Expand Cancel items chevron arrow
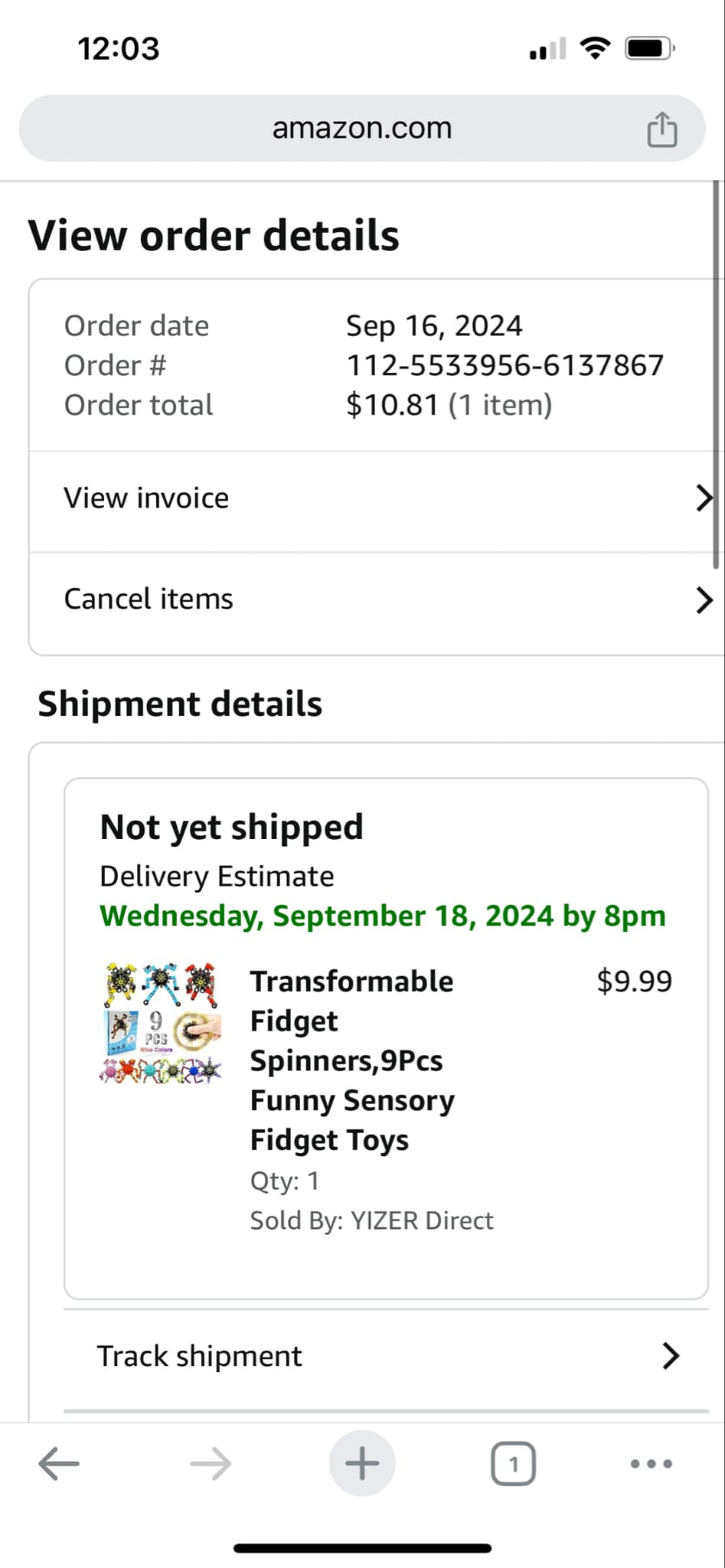Image resolution: width=725 pixels, height=1568 pixels. tap(704, 600)
